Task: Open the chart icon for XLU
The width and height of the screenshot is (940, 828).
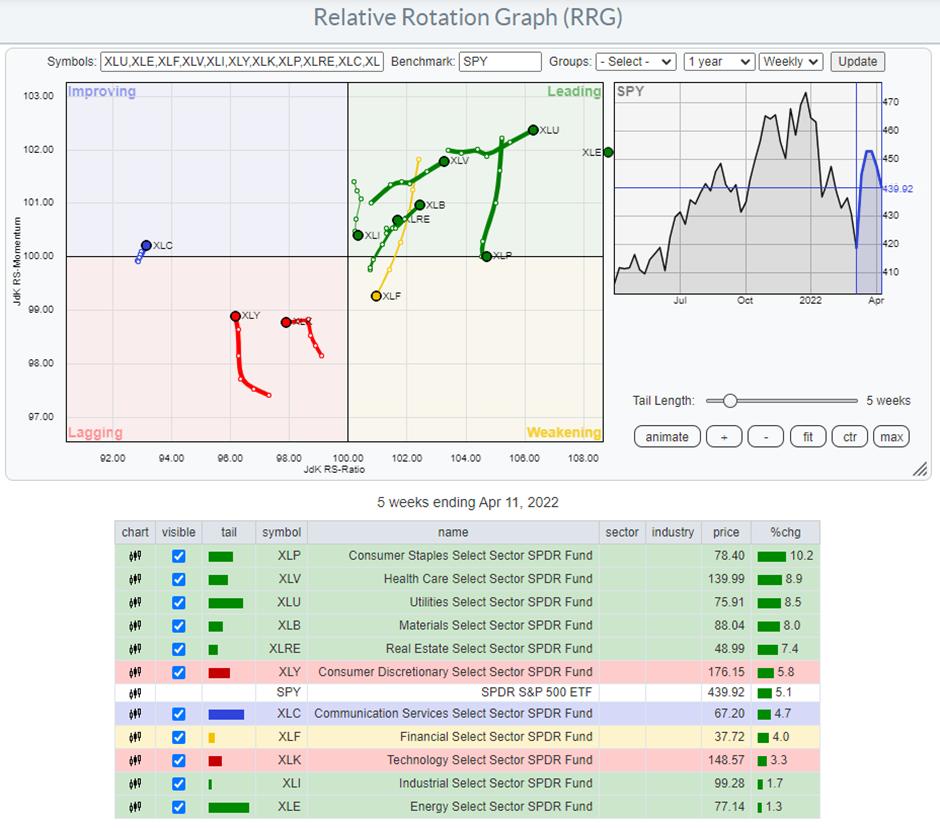Action: tap(135, 602)
